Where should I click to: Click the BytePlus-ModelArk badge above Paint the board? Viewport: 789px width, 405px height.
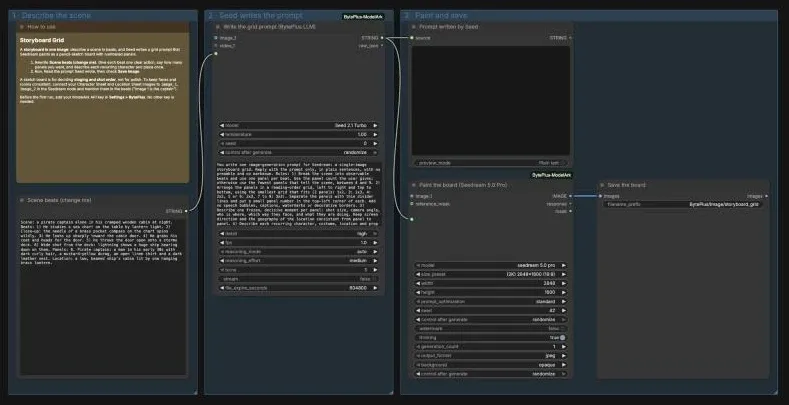tap(552, 175)
